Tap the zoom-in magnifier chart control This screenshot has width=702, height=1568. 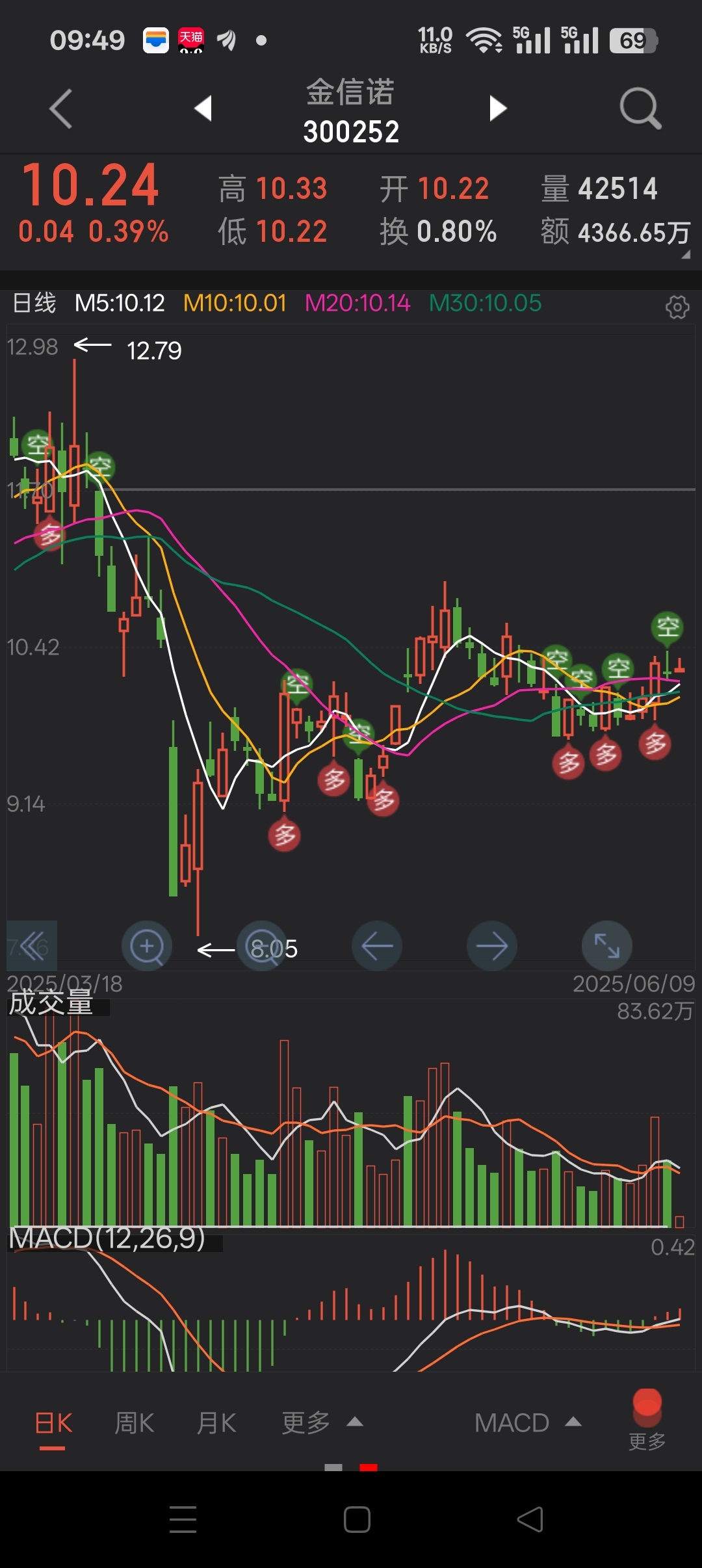[147, 946]
